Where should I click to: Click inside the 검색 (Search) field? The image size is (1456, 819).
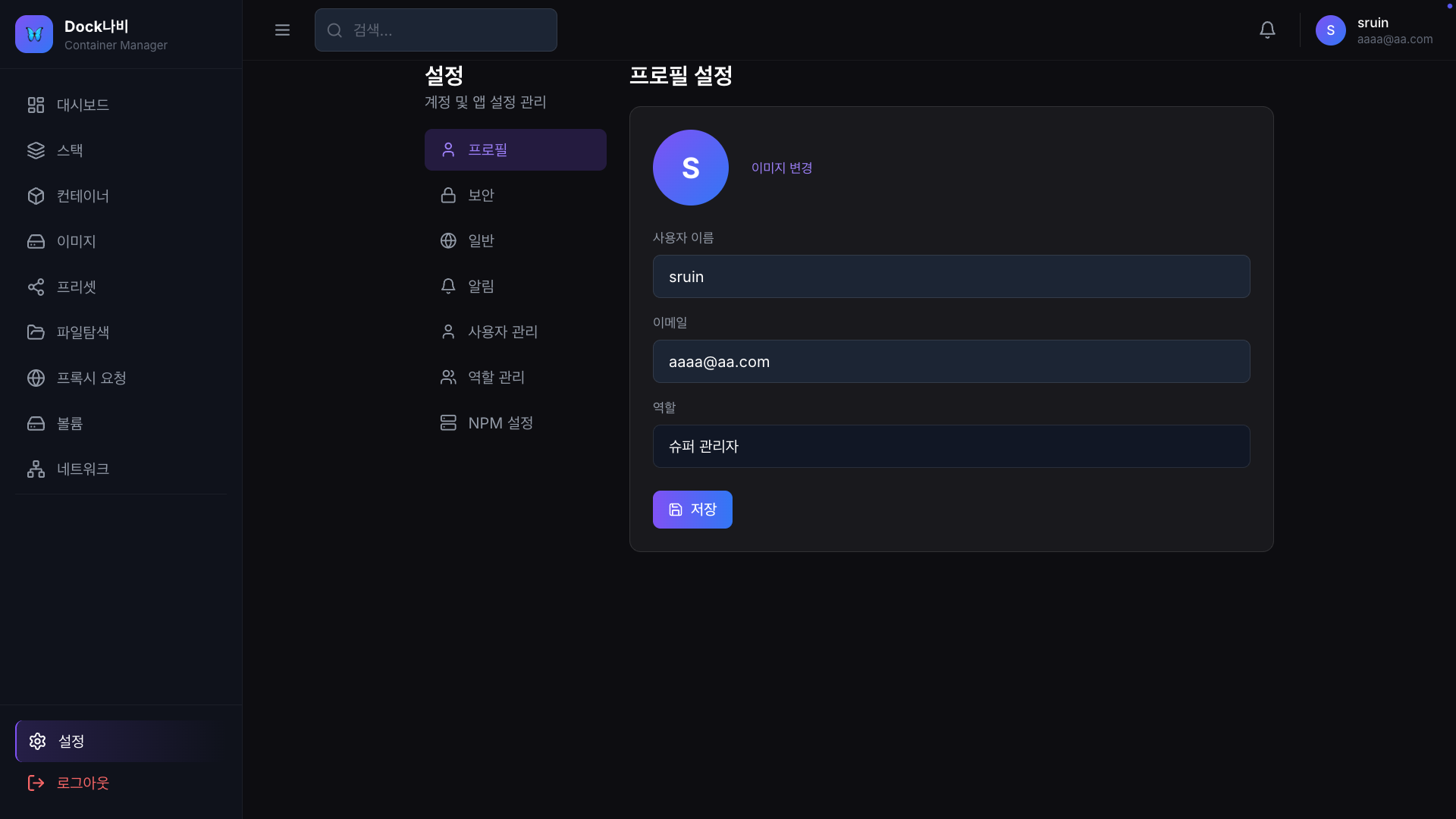[436, 30]
